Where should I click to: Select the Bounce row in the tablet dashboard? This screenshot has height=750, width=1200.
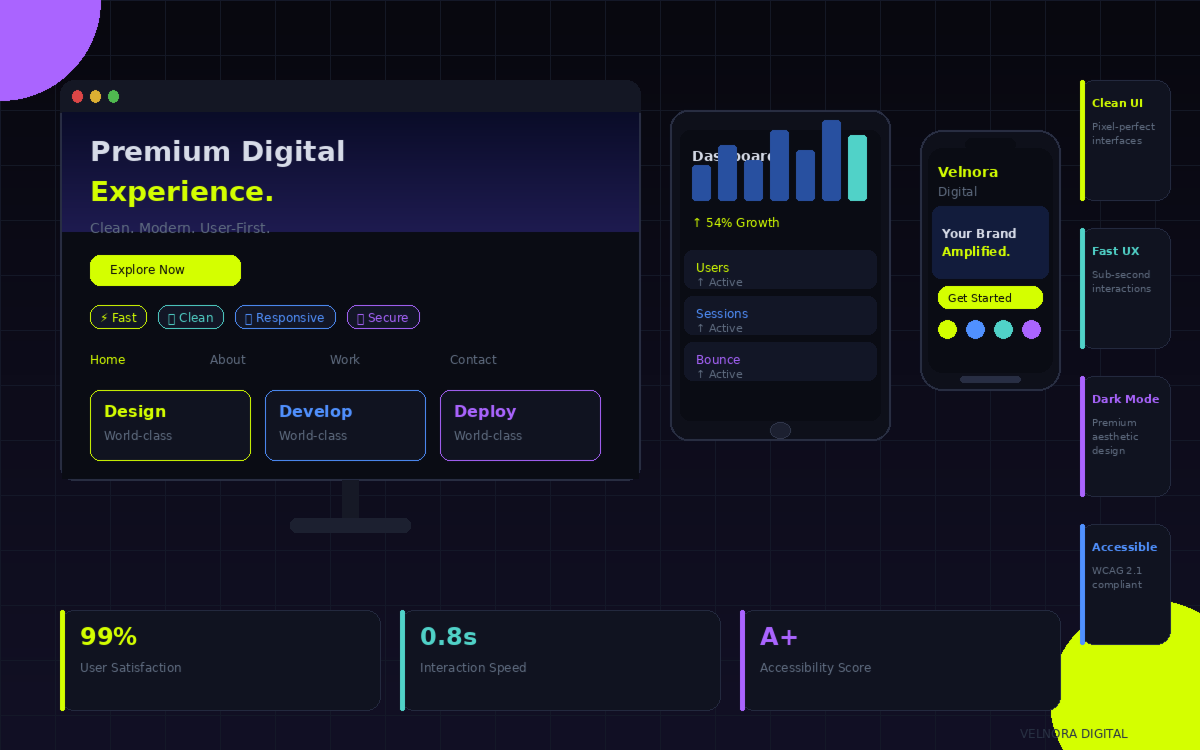pos(780,362)
